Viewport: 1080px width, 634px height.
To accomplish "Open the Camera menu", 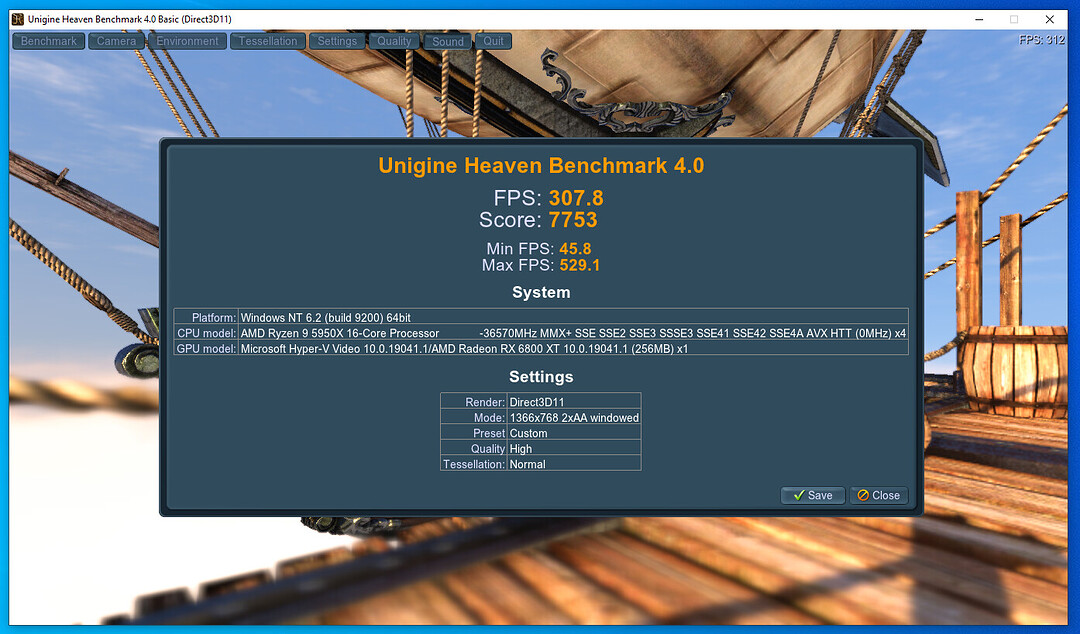I will point(116,41).
